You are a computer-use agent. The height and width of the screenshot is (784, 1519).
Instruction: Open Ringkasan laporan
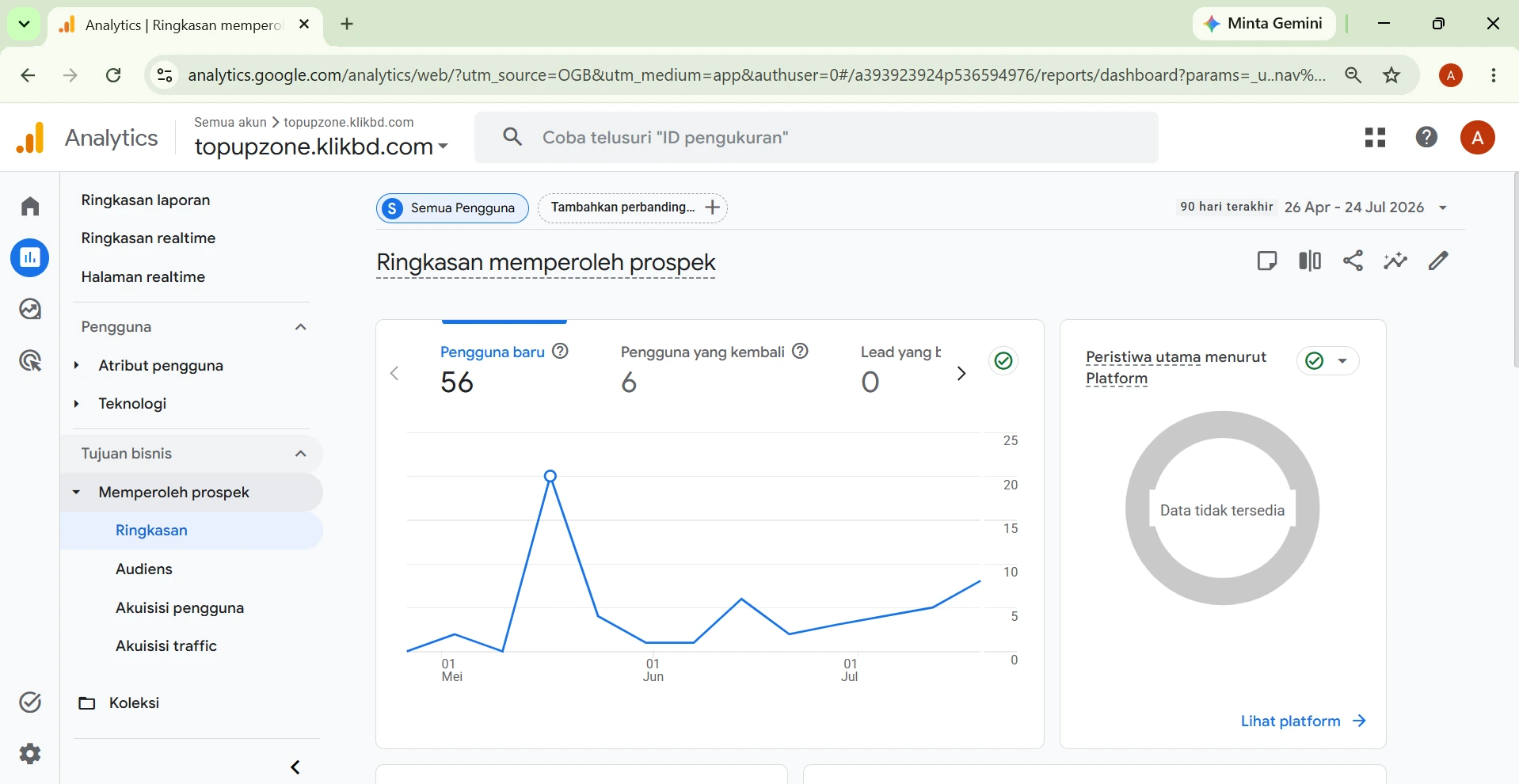146,200
